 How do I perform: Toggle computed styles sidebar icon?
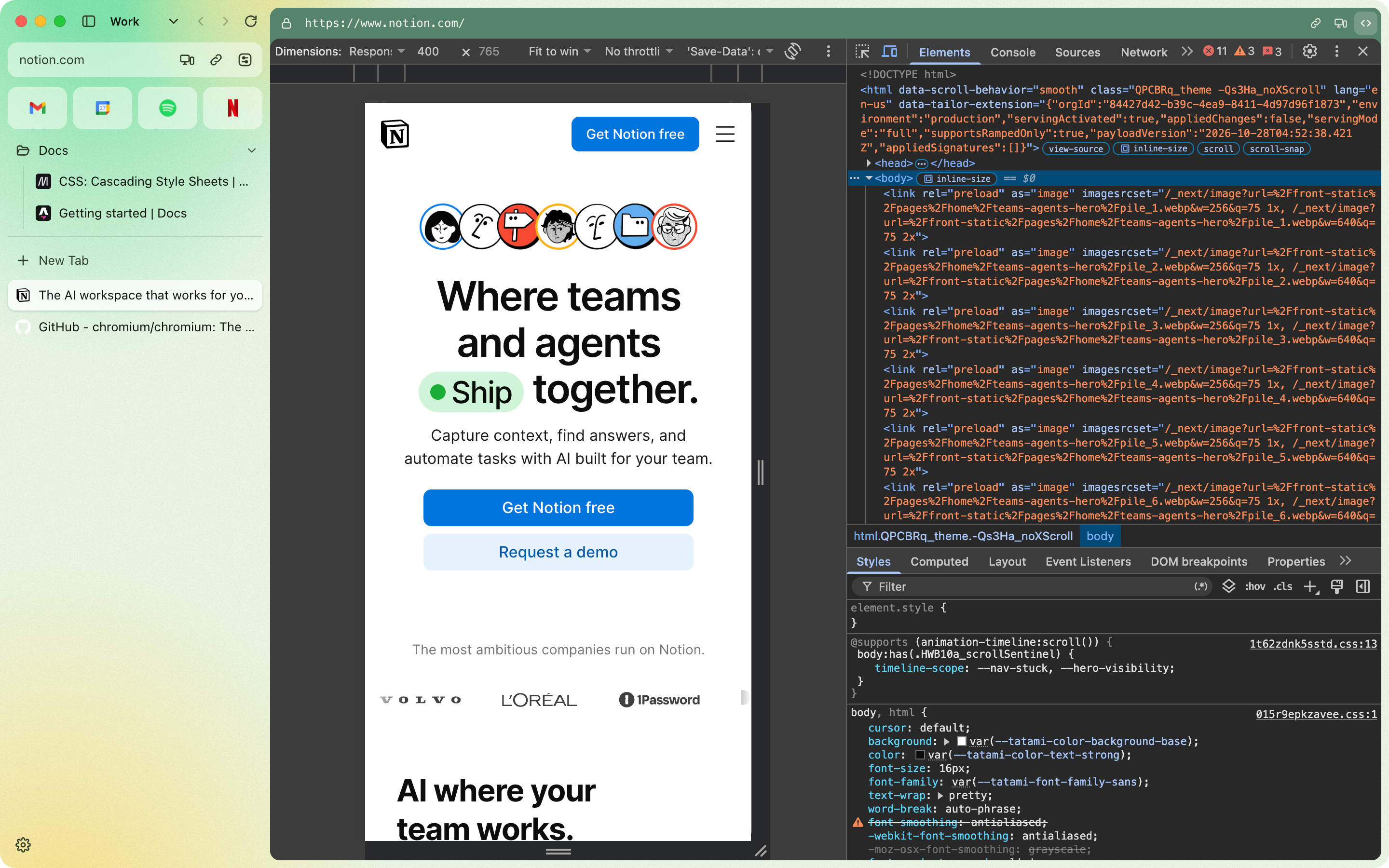[x=1363, y=586]
